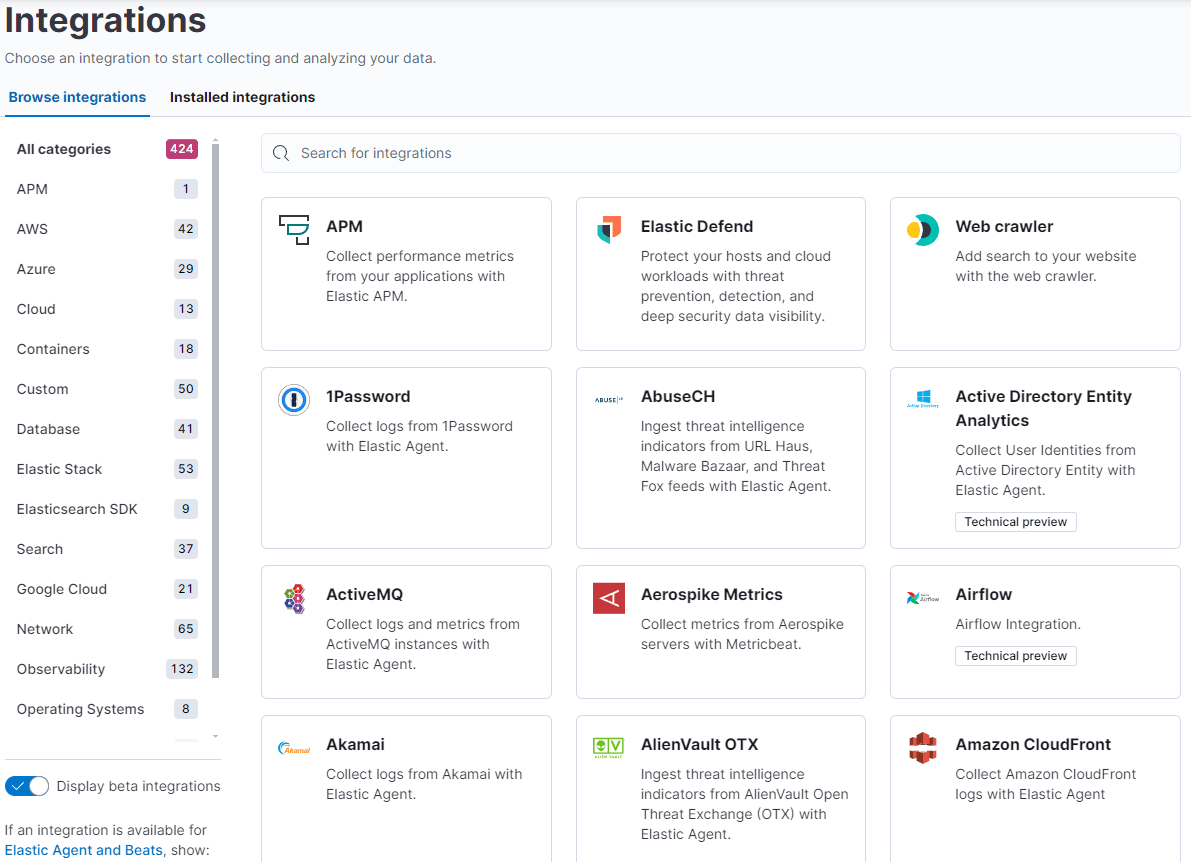
Task: Click the 1Password logo icon
Action: 294,400
